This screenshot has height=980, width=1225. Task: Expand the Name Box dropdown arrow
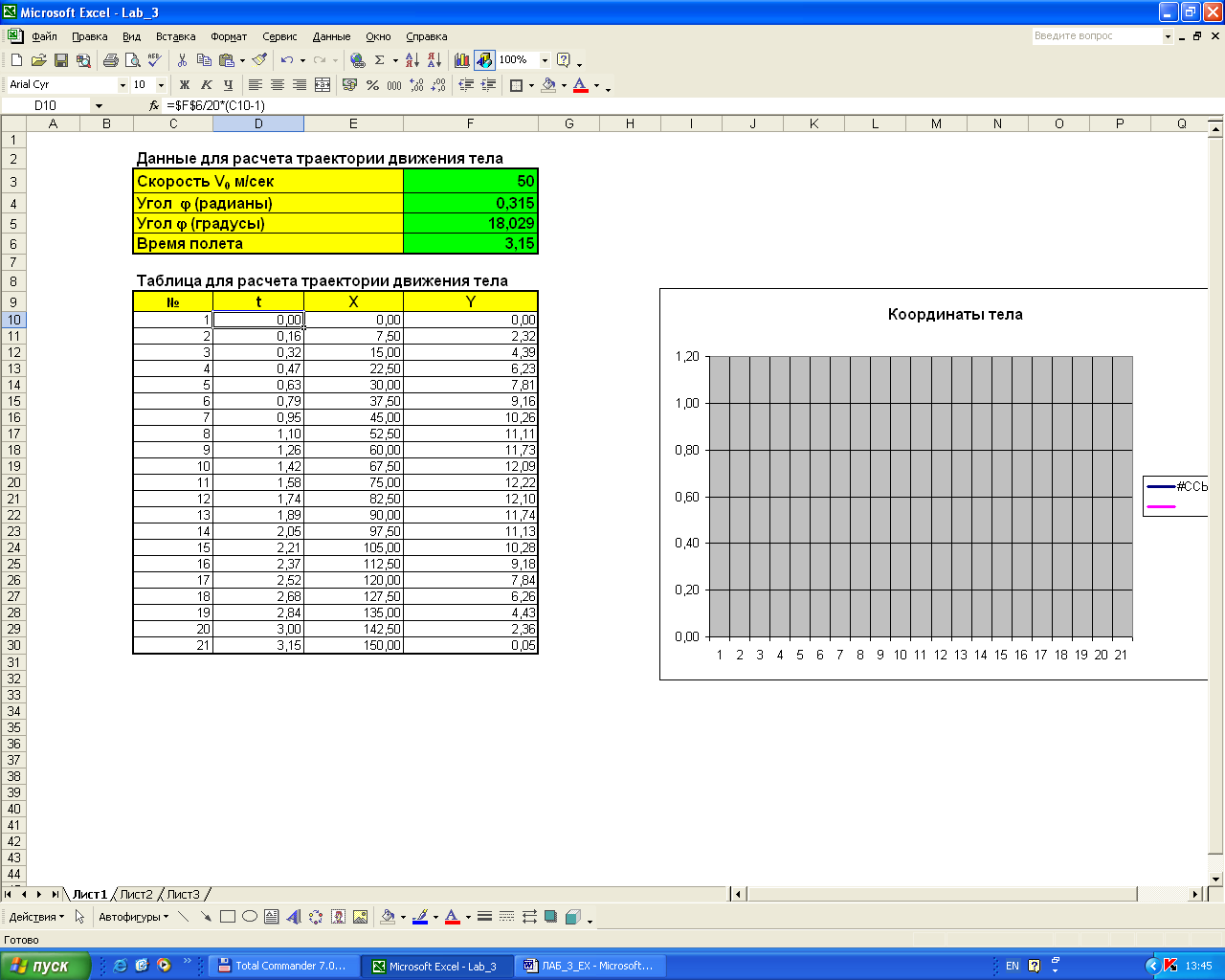(x=99, y=106)
